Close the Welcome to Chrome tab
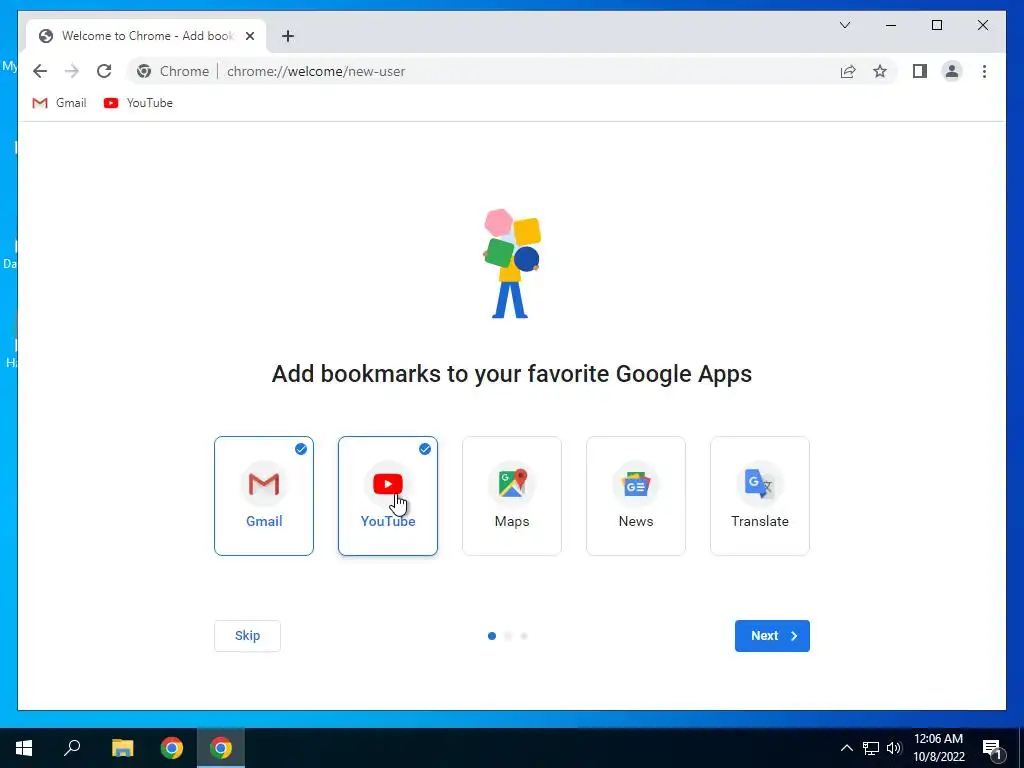The width and height of the screenshot is (1024, 768). (x=249, y=36)
